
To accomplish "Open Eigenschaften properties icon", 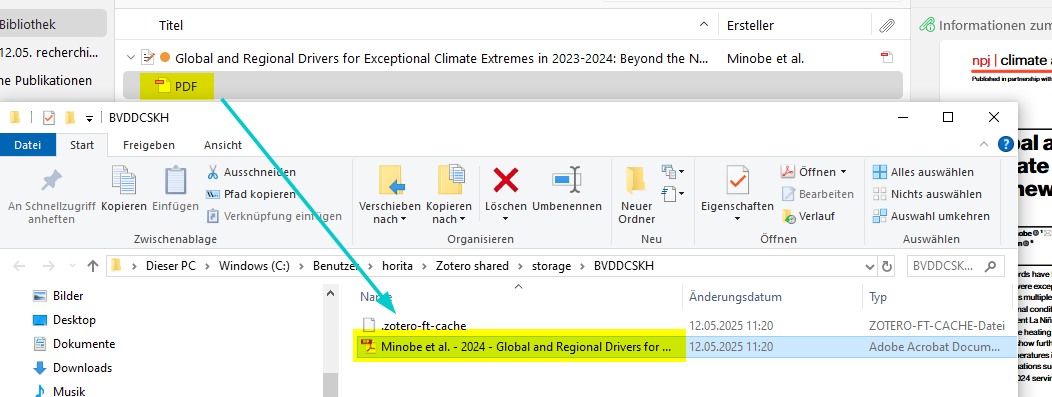I will pyautogui.click(x=737, y=180).
